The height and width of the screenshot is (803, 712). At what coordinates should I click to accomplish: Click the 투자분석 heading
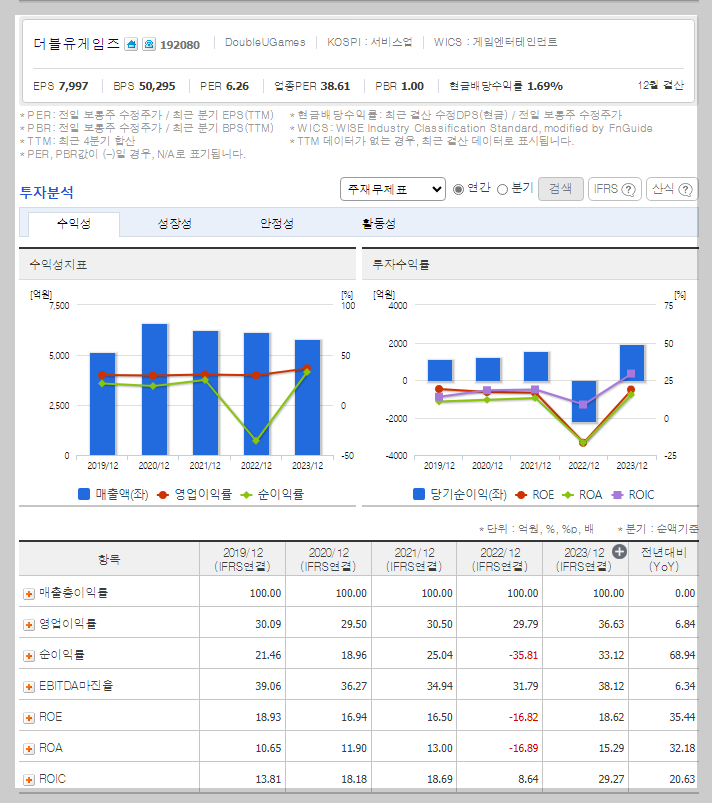(47, 193)
